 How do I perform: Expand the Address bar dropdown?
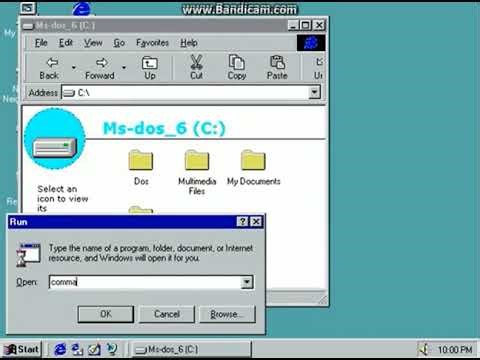(x=314, y=92)
